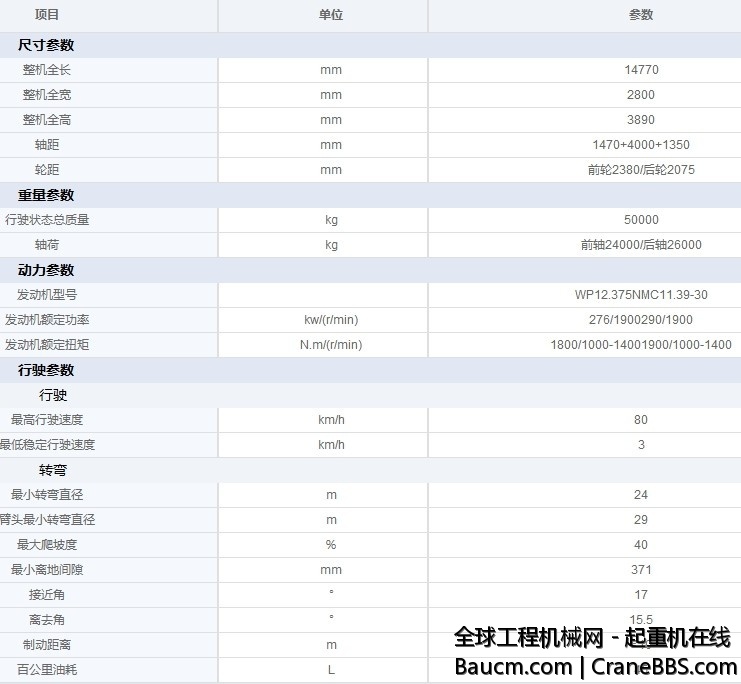741x684 pixels.
Task: Click the 最大爬坡度 row label
Action: coord(47,545)
